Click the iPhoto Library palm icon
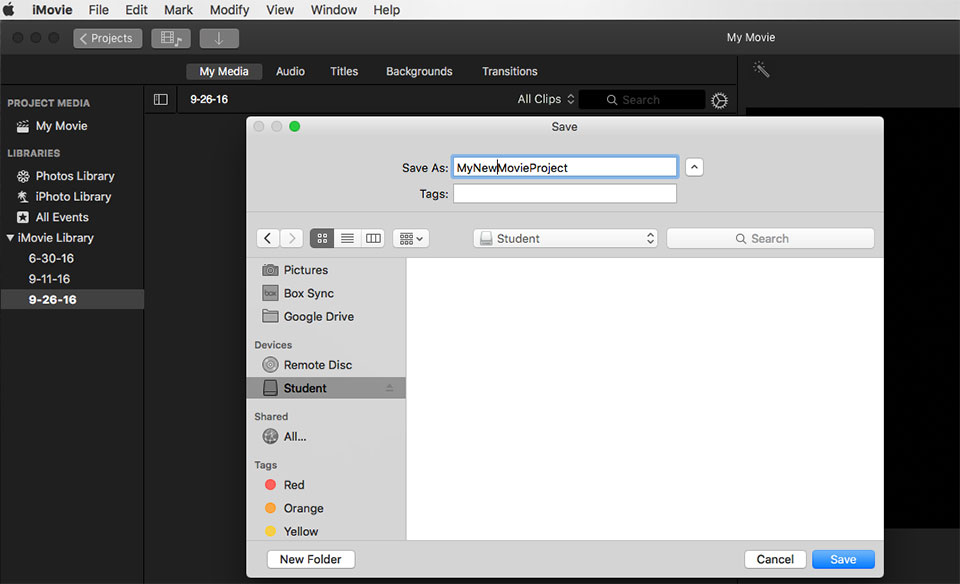Screen dimensions: 960x584 (23, 197)
